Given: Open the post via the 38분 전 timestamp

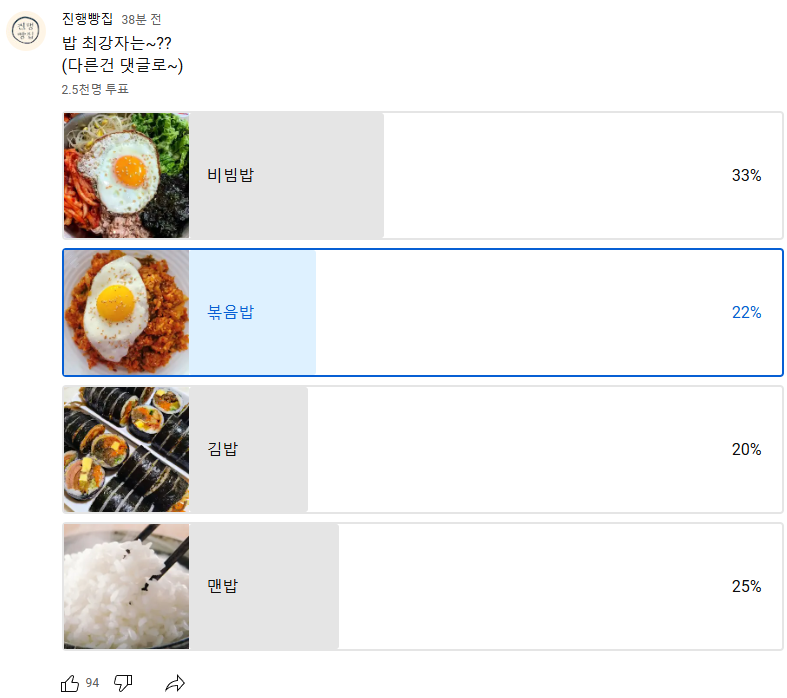Looking at the screenshot, I should (141, 20).
